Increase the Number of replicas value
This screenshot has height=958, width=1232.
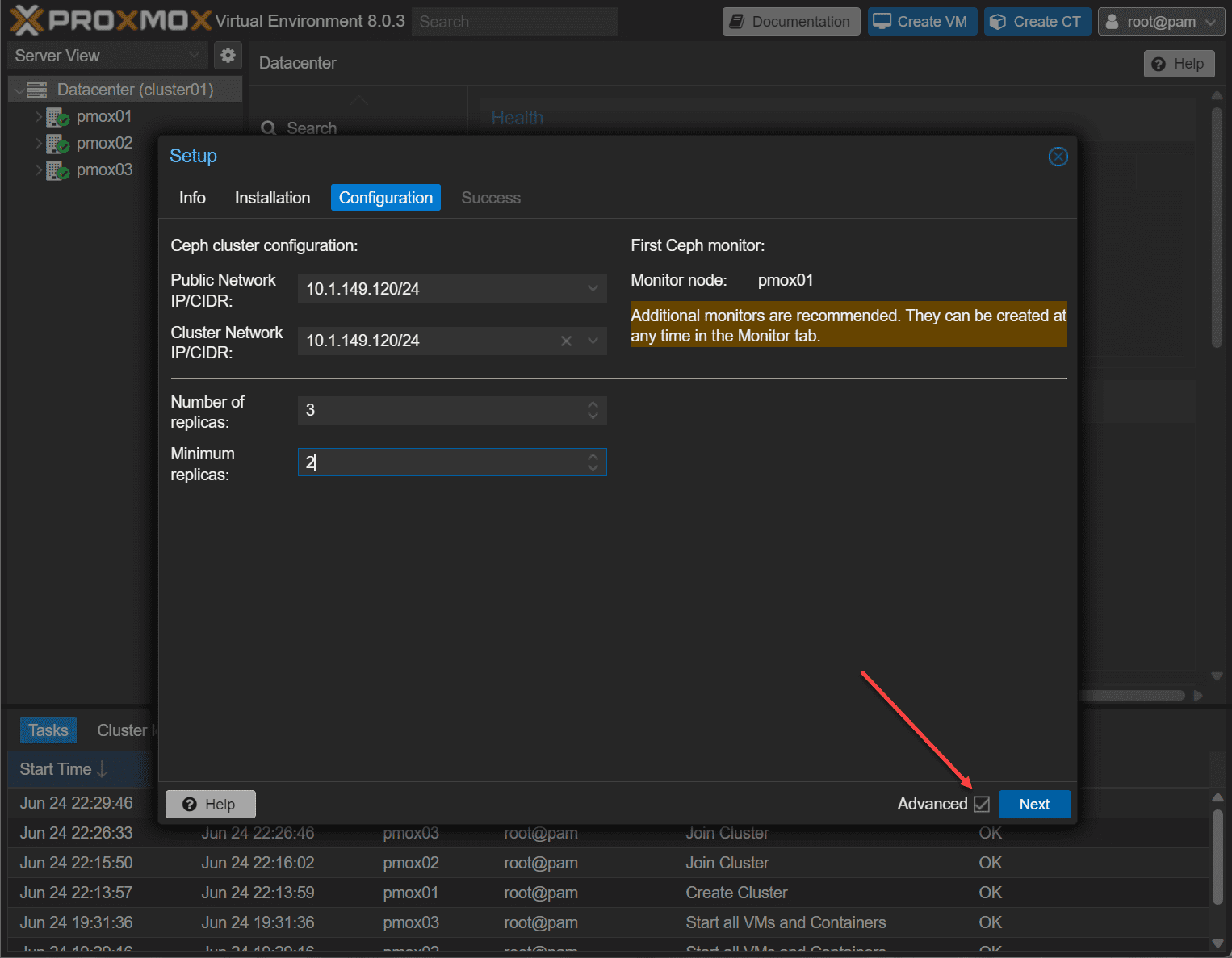click(x=593, y=404)
